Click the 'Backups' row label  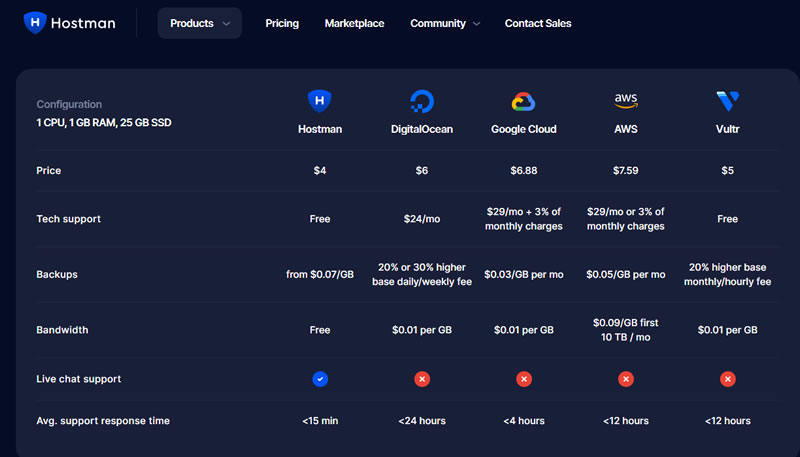[57, 274]
